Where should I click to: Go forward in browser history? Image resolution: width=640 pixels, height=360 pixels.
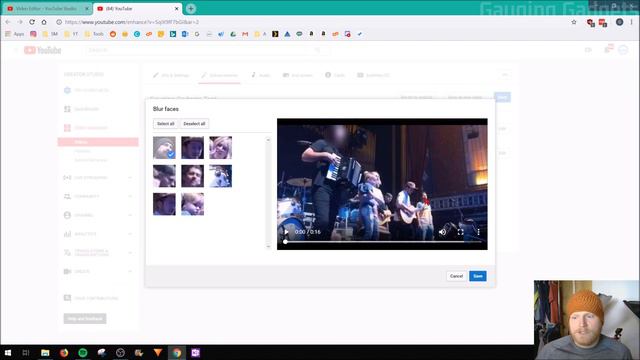coord(20,22)
